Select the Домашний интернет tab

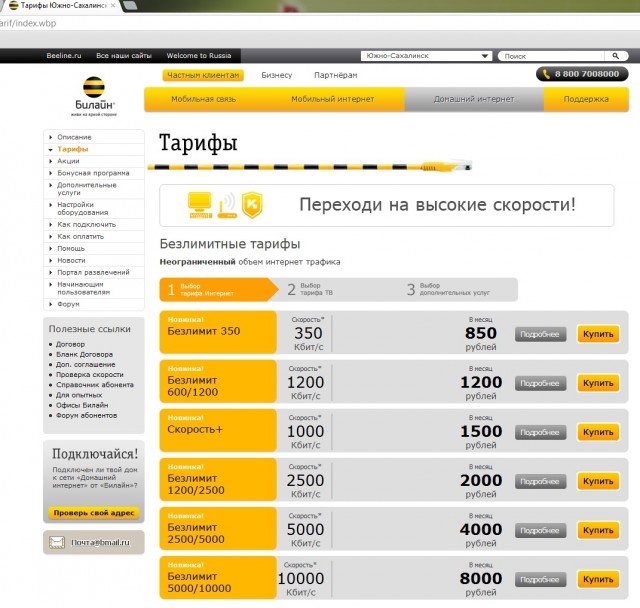(x=474, y=99)
